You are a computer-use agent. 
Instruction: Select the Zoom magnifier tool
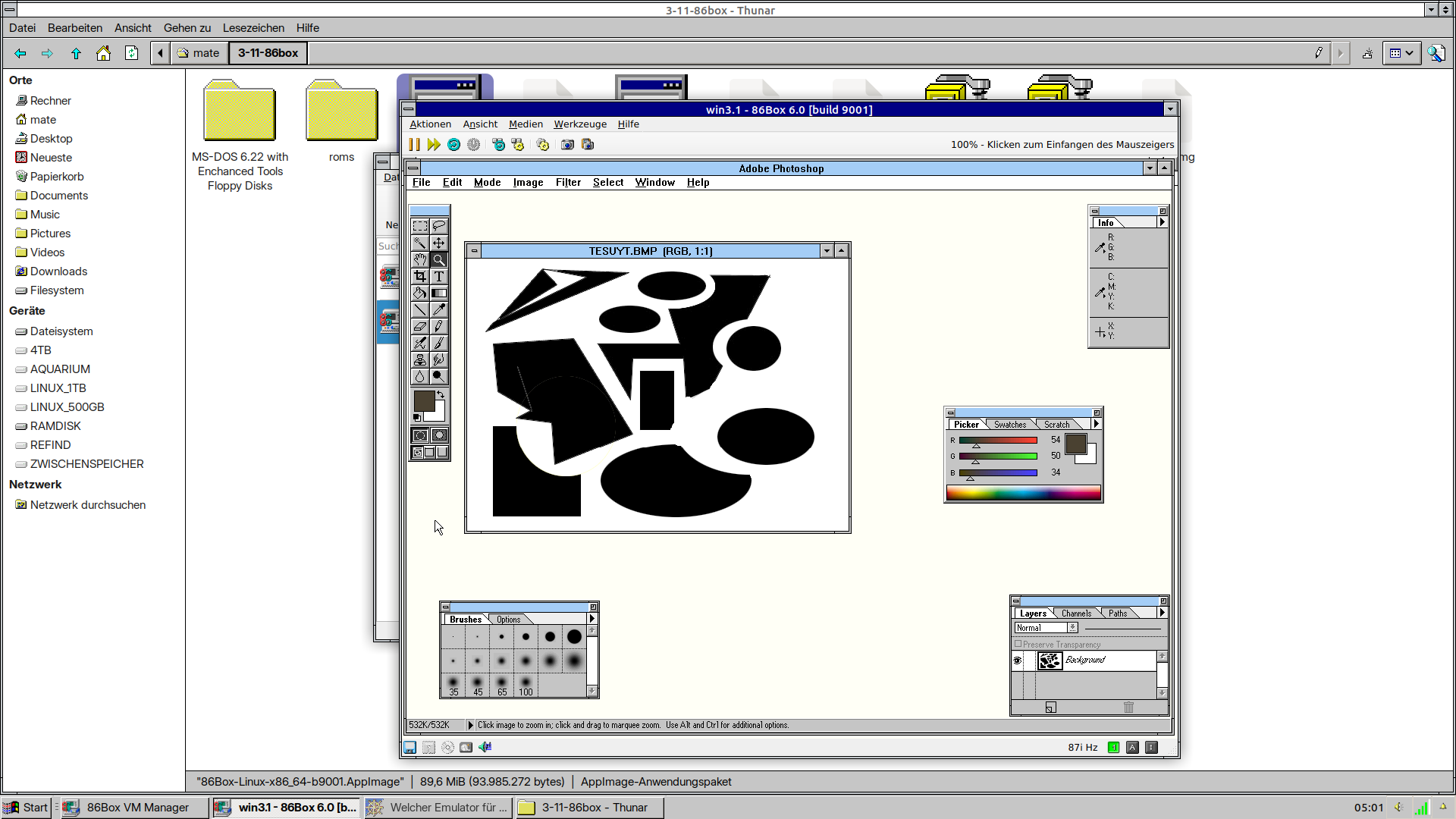point(439,259)
